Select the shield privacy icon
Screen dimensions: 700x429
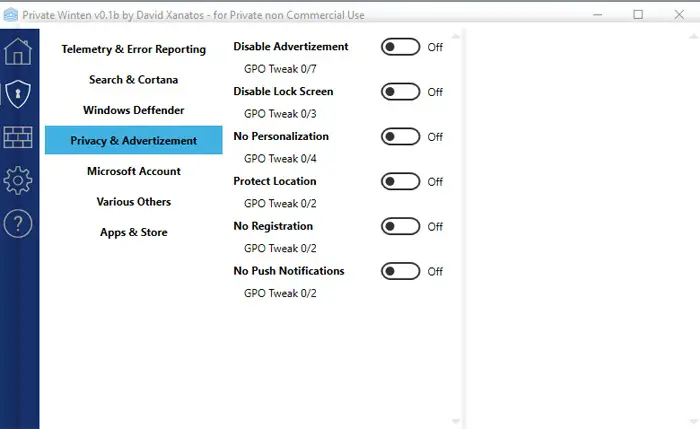click(18, 94)
